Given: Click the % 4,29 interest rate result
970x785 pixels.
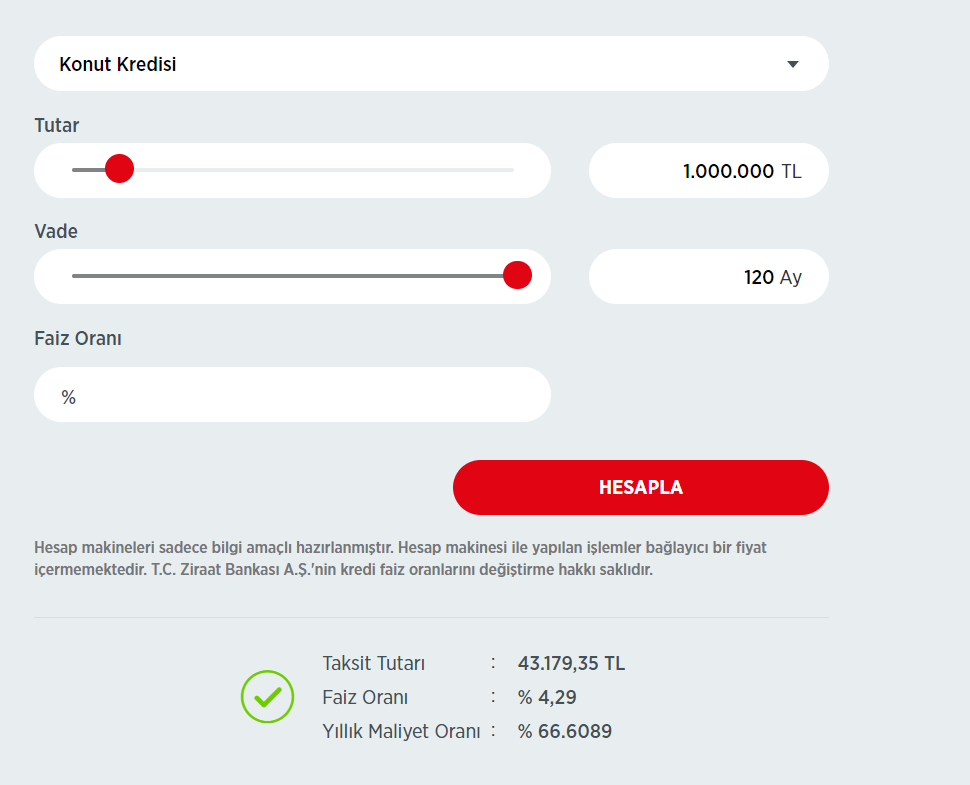Looking at the screenshot, I should pos(547,697).
